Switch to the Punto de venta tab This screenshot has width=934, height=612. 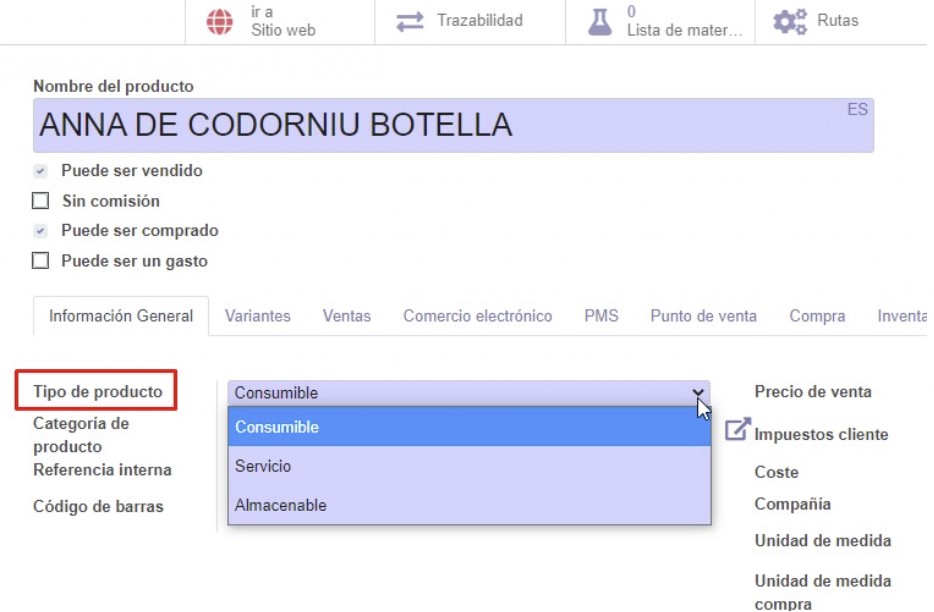(703, 316)
